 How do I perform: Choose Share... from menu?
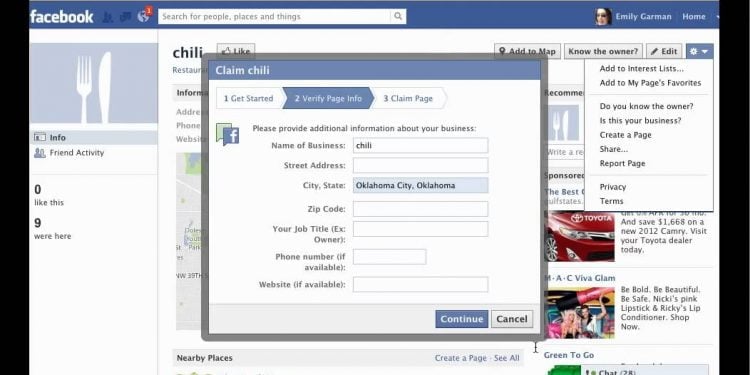[614, 149]
